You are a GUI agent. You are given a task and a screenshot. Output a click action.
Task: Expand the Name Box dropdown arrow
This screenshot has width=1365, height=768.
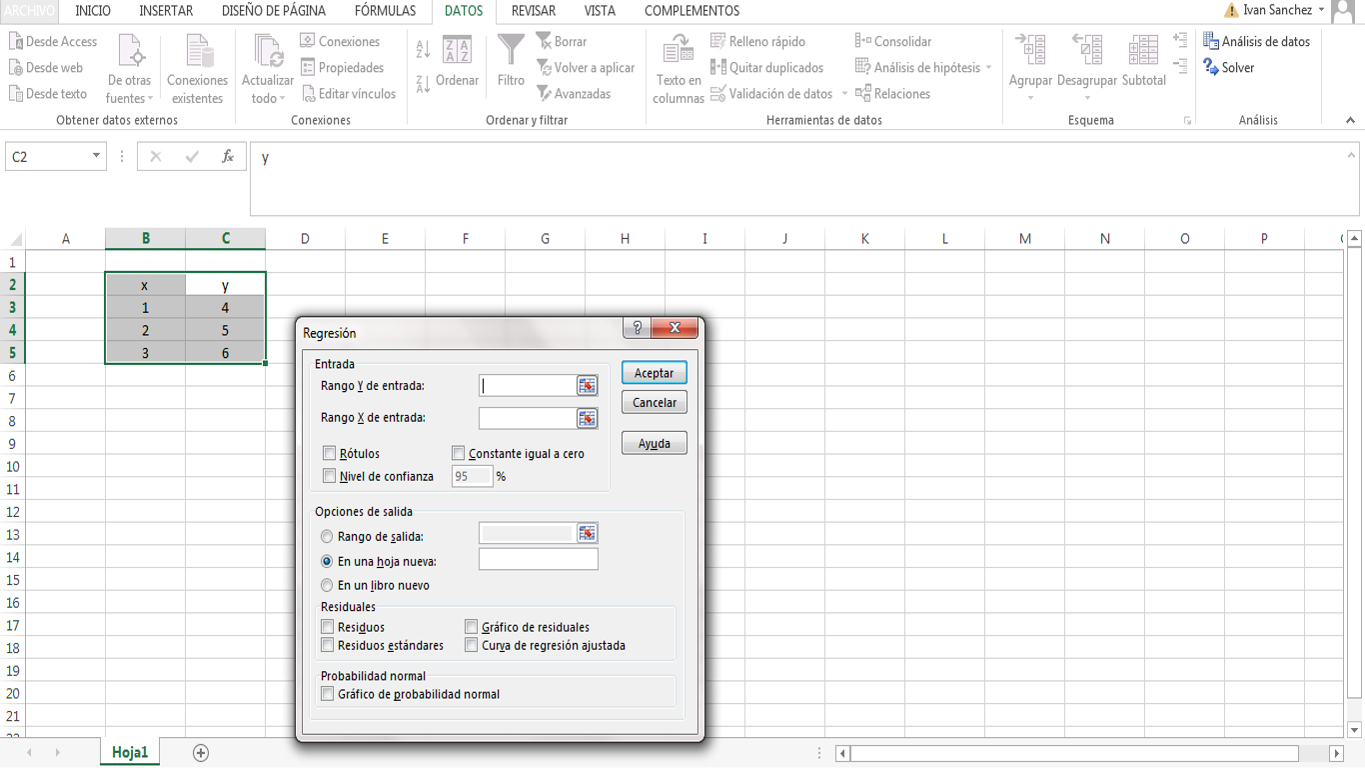96,156
